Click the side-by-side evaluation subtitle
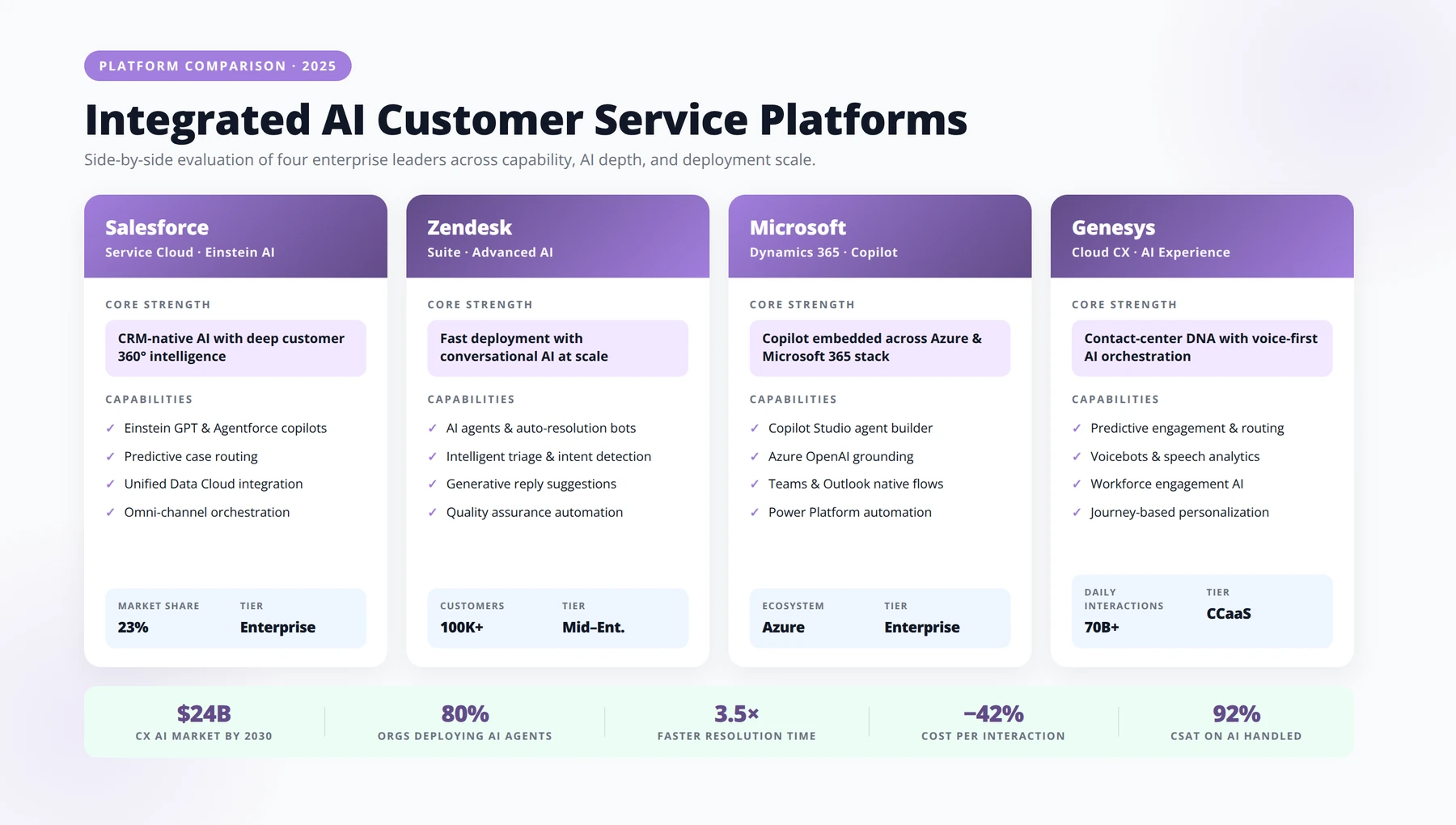1456x825 pixels. click(x=450, y=159)
